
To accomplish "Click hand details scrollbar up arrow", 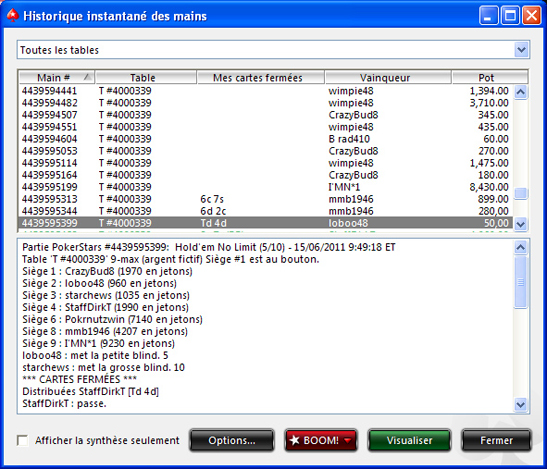I will [520, 247].
